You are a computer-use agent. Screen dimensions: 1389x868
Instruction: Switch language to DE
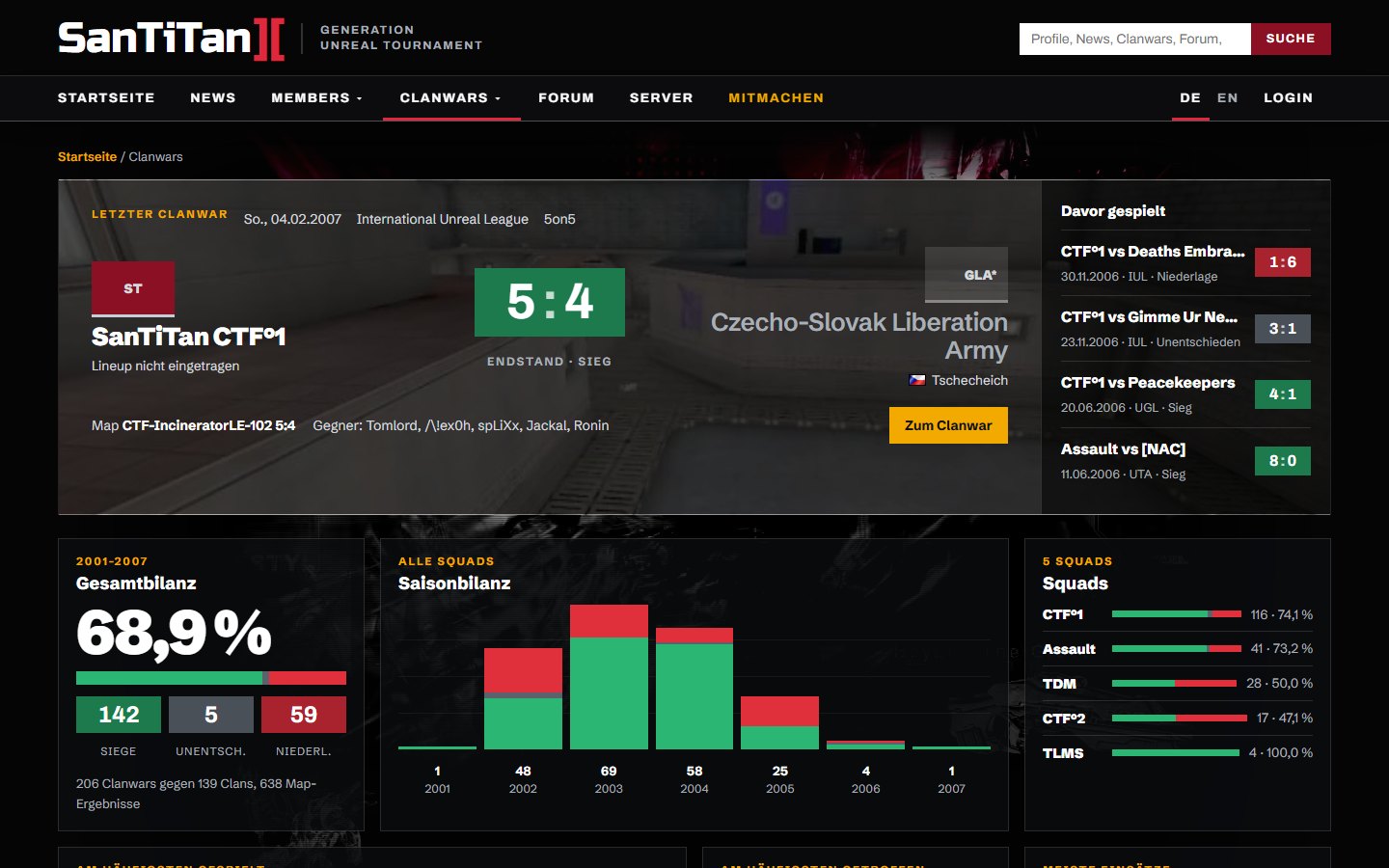coord(1190,97)
